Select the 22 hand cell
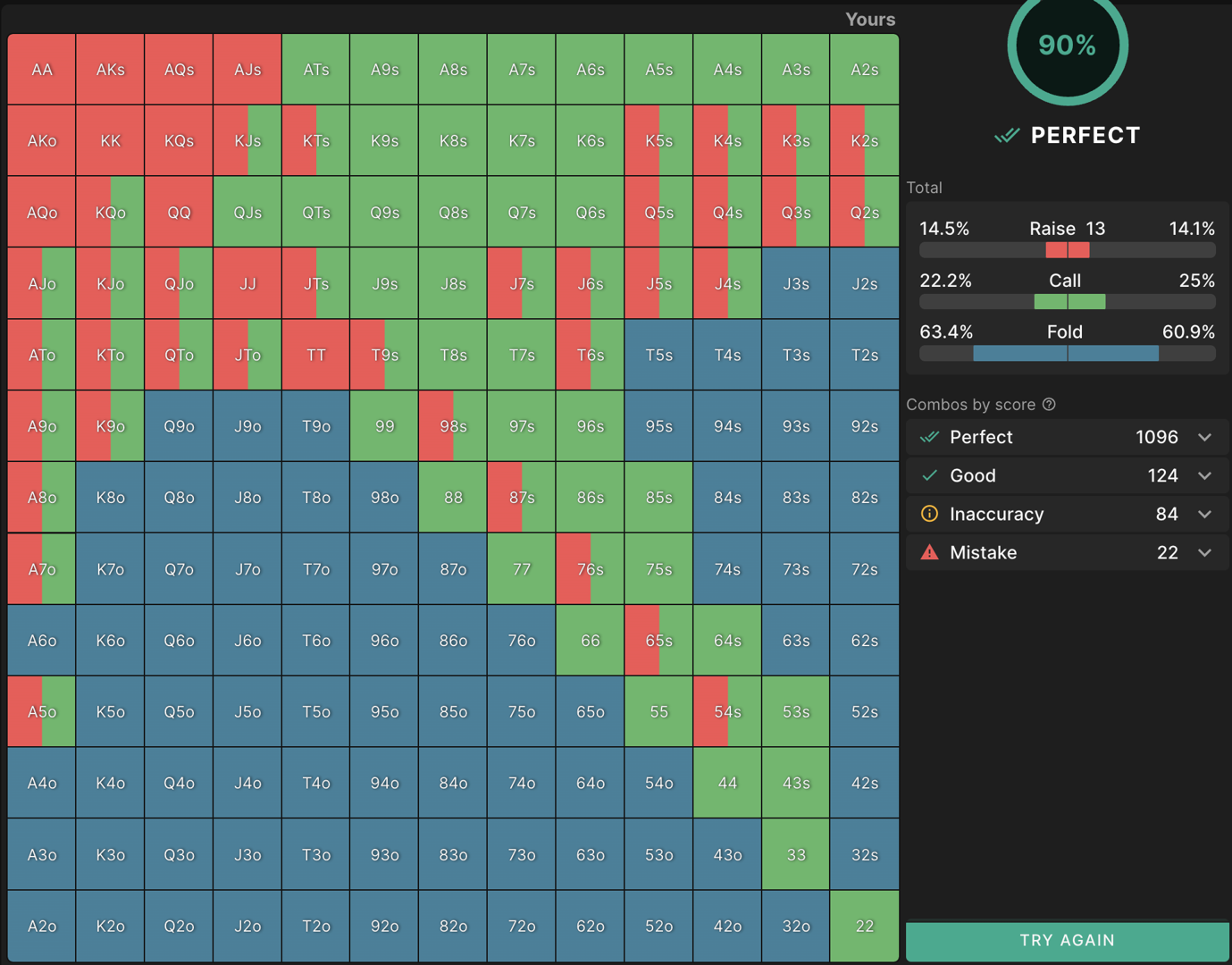 [x=865, y=927]
